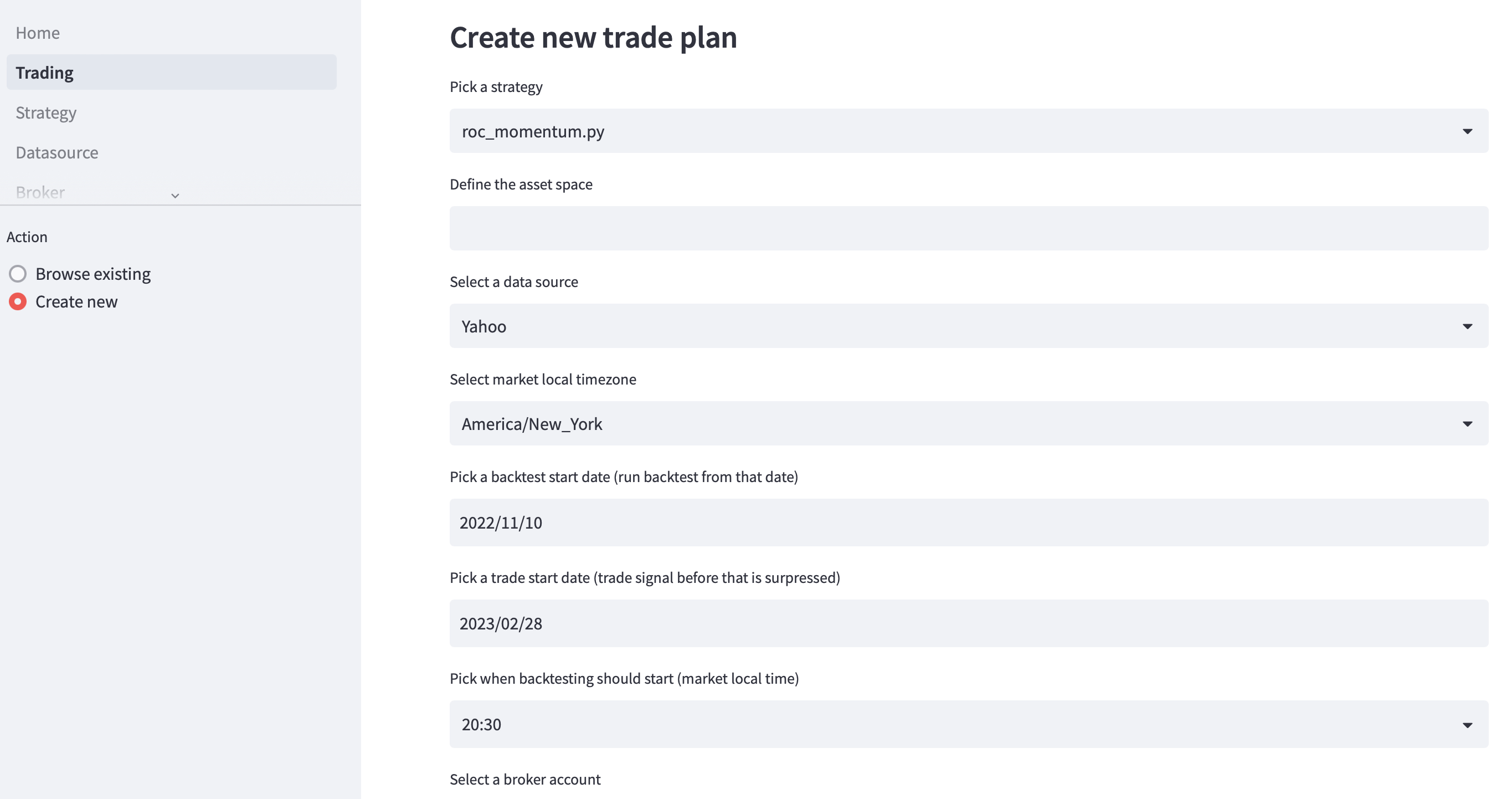This screenshot has height=799, width=1512.
Task: Click the Yahoo dropdown chevron arrow
Action: (x=1467, y=326)
